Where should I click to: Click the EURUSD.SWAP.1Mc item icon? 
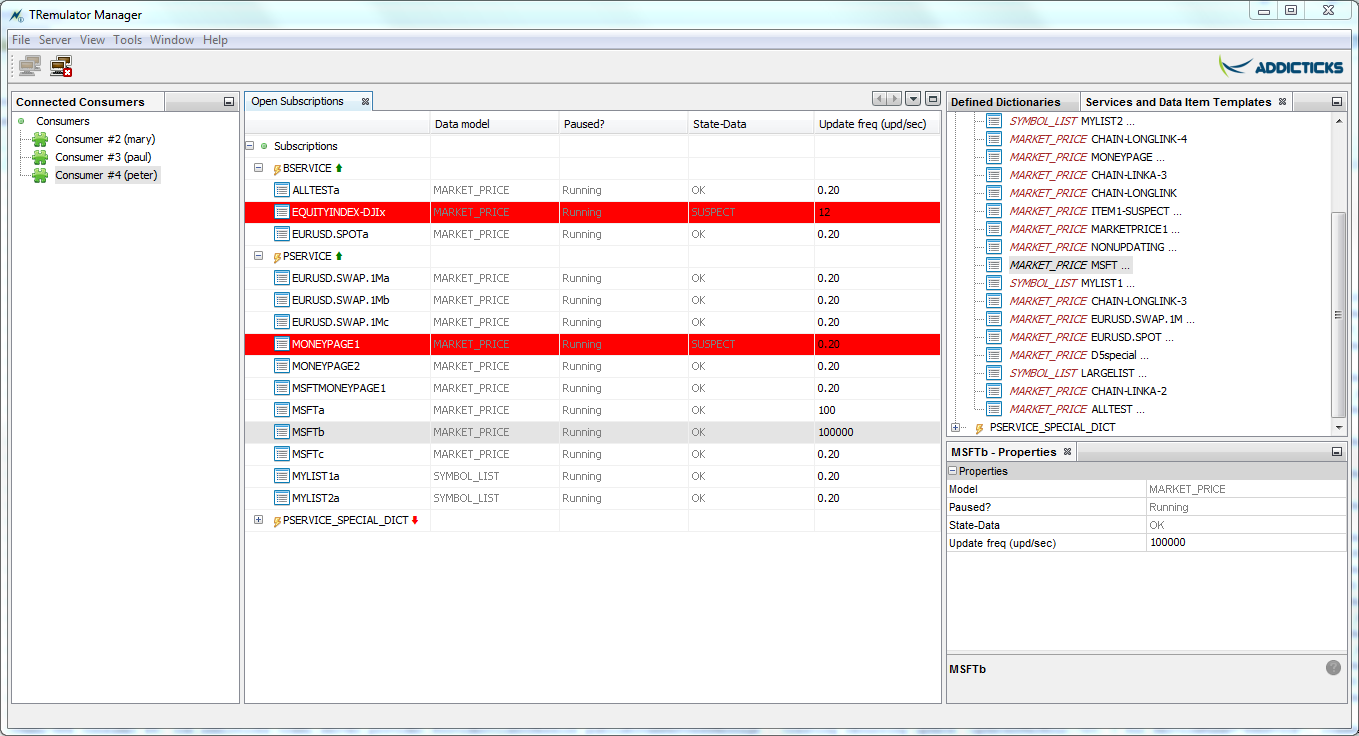(x=282, y=322)
